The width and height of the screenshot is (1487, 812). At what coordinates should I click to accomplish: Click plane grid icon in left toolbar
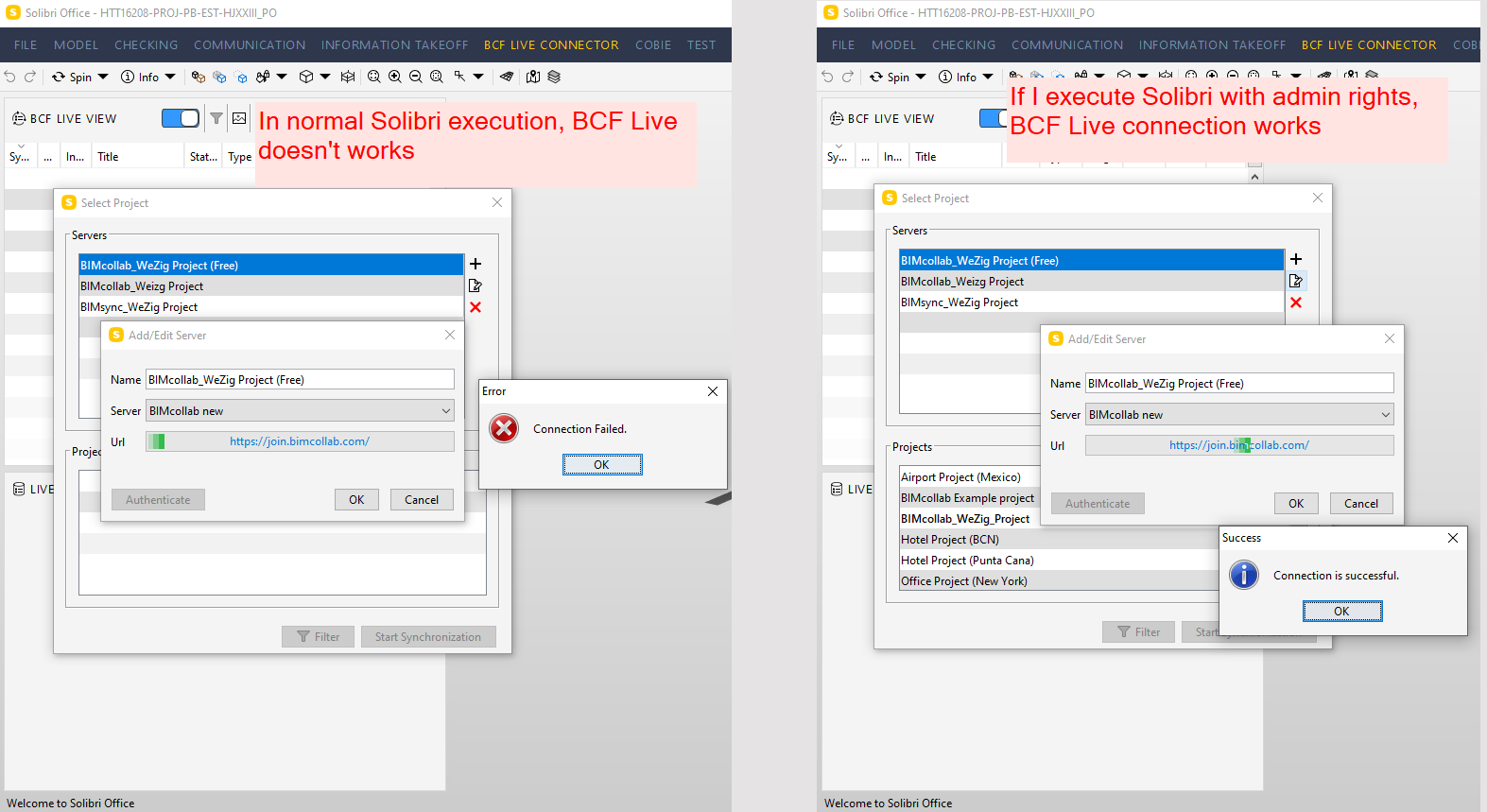click(x=507, y=77)
